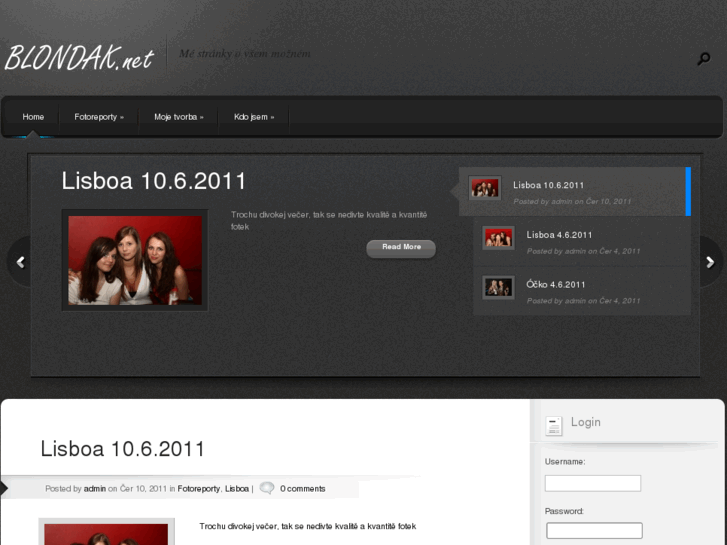Click the Login widget heading

[586, 422]
